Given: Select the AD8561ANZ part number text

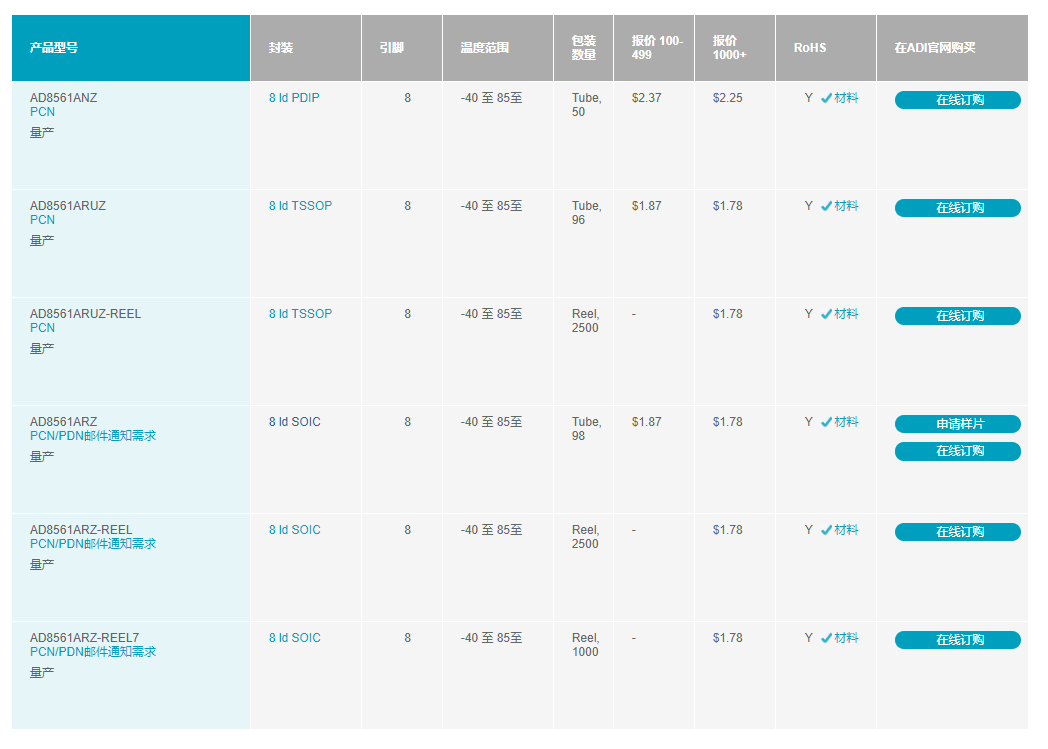Looking at the screenshot, I should click(63, 98).
